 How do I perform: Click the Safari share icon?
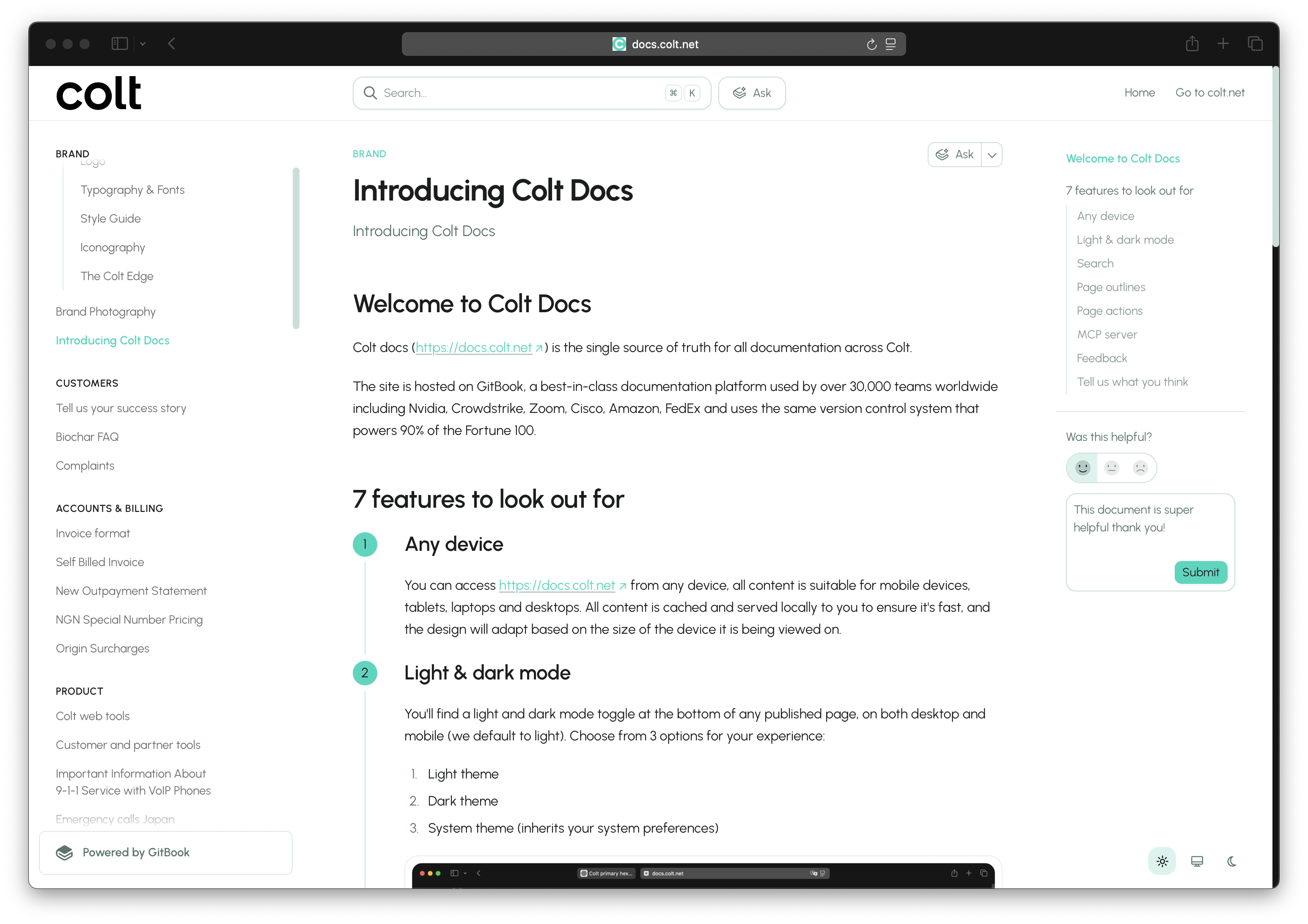(1192, 44)
